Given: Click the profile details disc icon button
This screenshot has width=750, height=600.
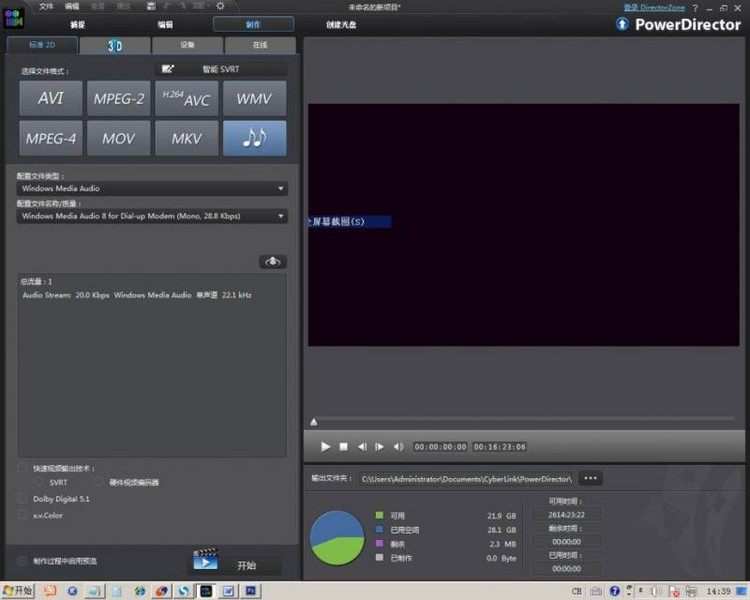Looking at the screenshot, I should click(x=273, y=262).
